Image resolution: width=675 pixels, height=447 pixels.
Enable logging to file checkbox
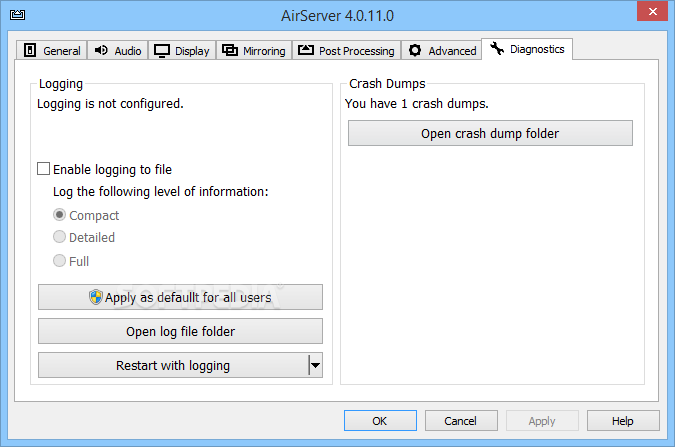(43, 169)
